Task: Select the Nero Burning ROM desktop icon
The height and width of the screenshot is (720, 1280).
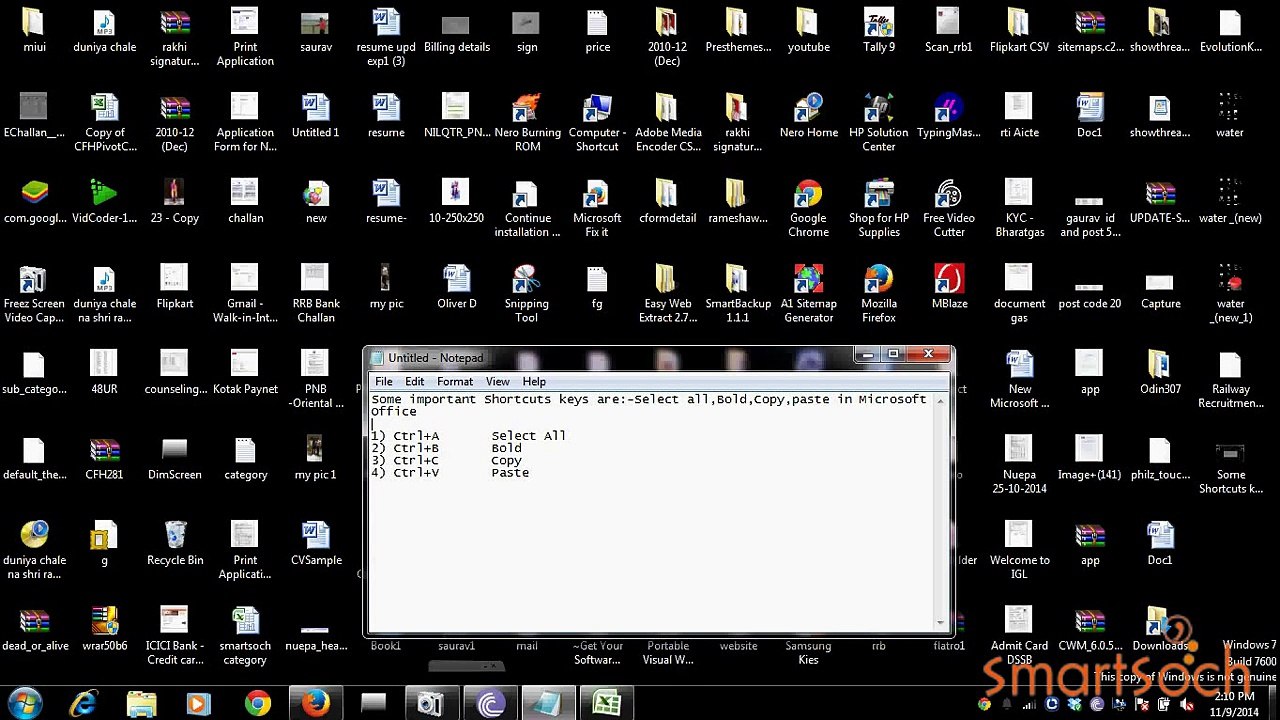Action: click(527, 123)
